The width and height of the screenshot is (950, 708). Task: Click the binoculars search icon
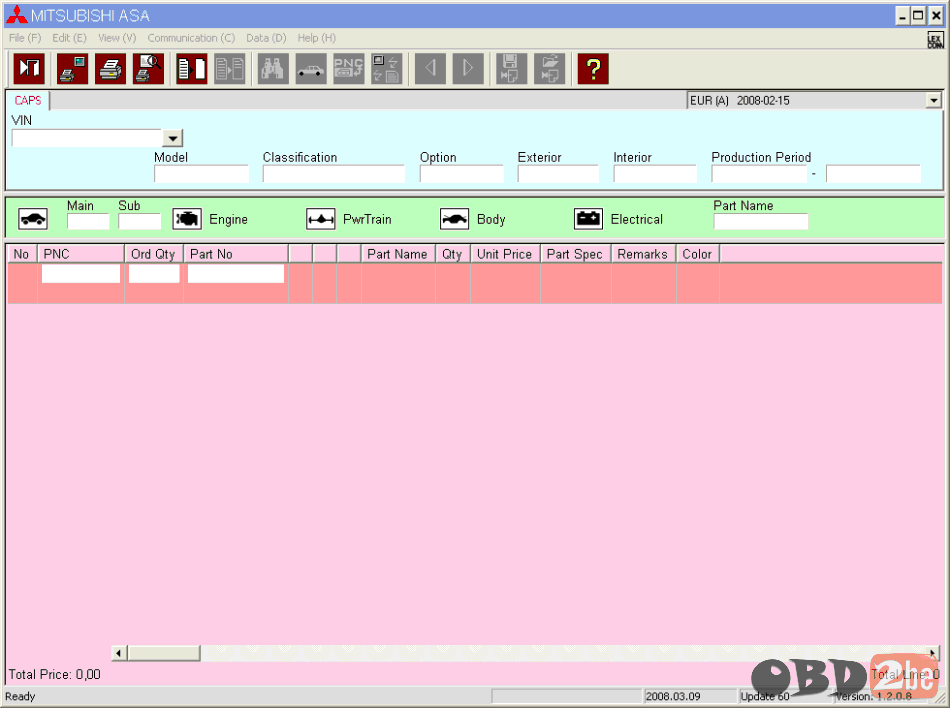(273, 68)
